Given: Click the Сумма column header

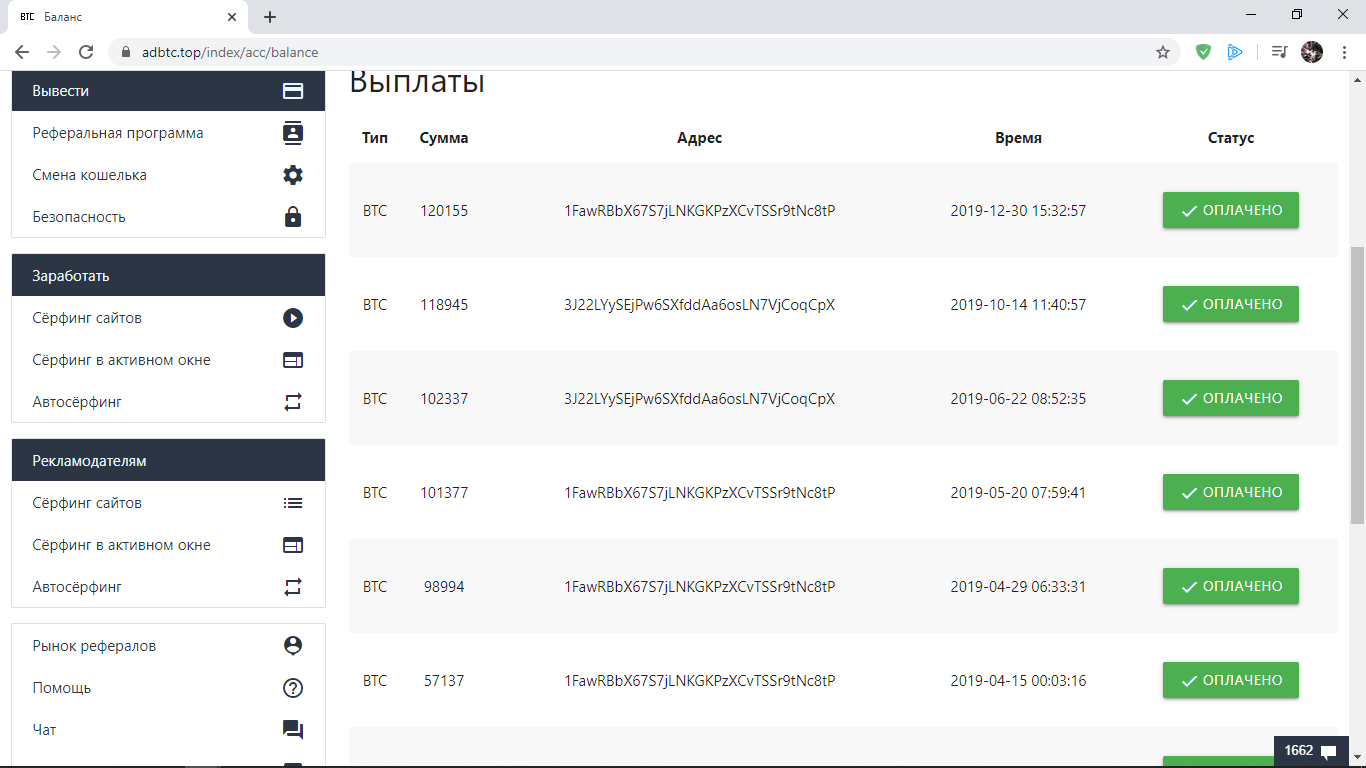Looking at the screenshot, I should pyautogui.click(x=444, y=138).
